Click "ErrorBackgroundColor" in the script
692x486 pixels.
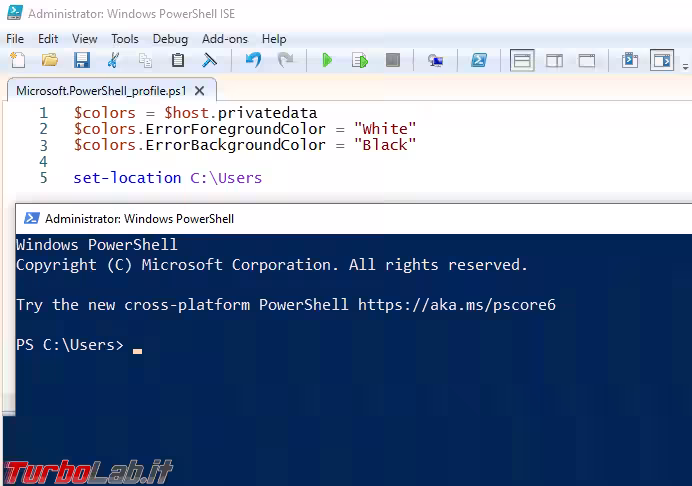point(235,145)
